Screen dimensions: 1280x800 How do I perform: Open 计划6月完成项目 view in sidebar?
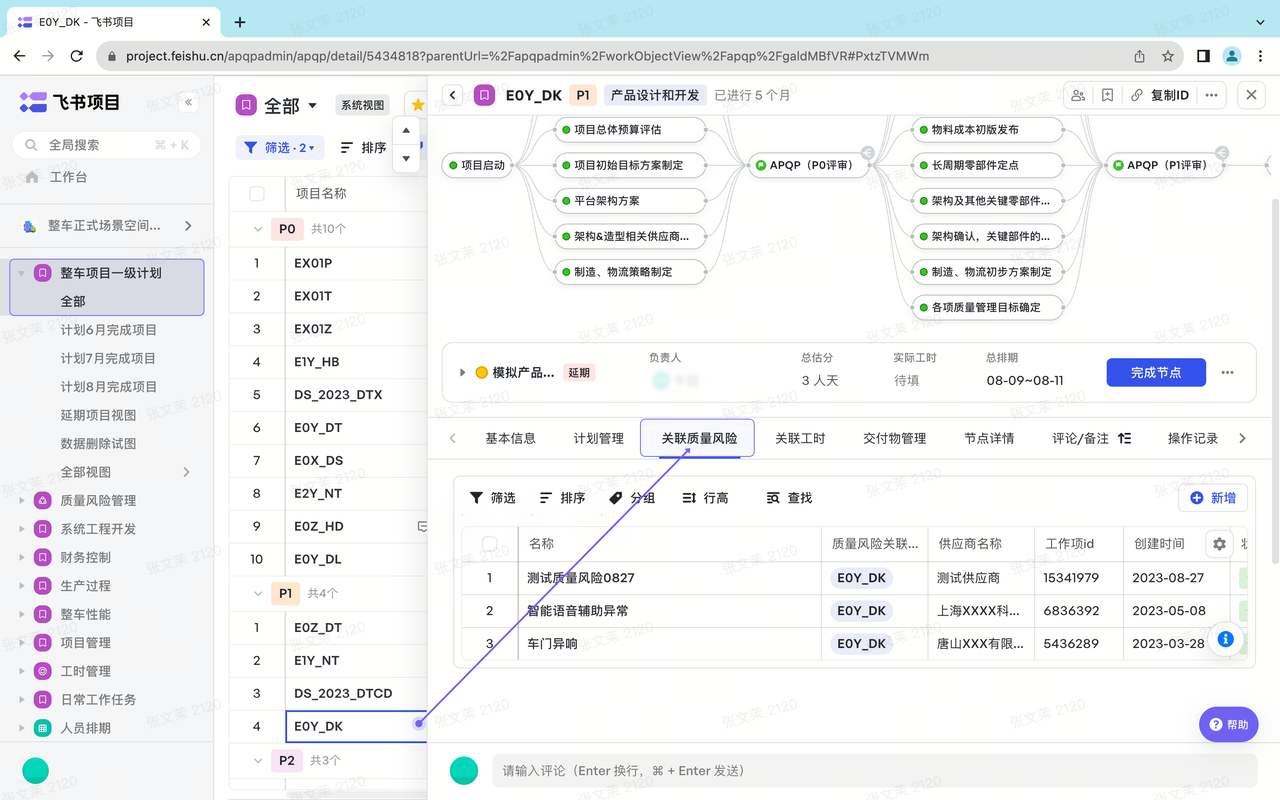click(108, 330)
